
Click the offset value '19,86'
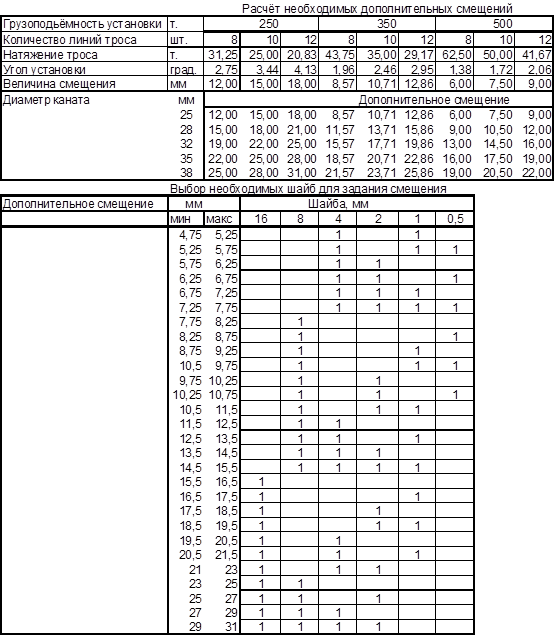point(419,144)
